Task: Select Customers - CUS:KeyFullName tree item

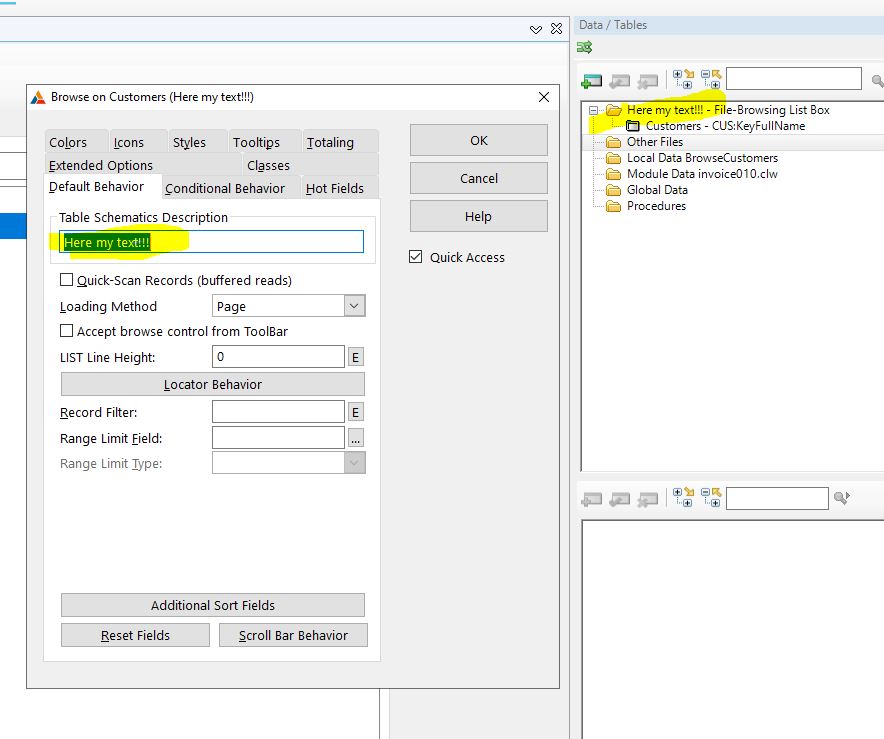Action: (x=724, y=126)
